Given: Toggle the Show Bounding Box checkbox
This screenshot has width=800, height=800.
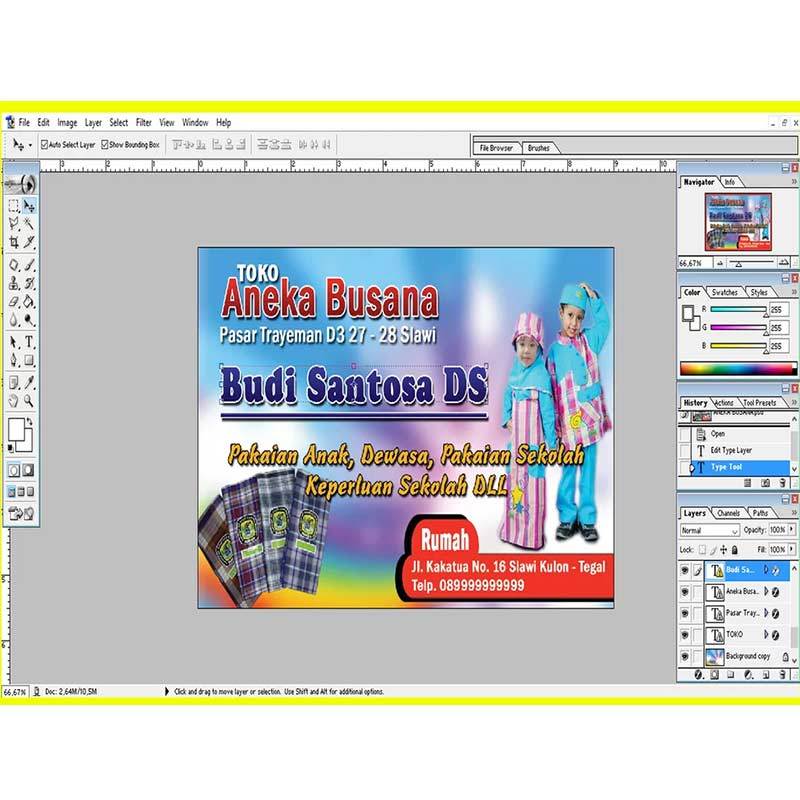Looking at the screenshot, I should (x=105, y=144).
